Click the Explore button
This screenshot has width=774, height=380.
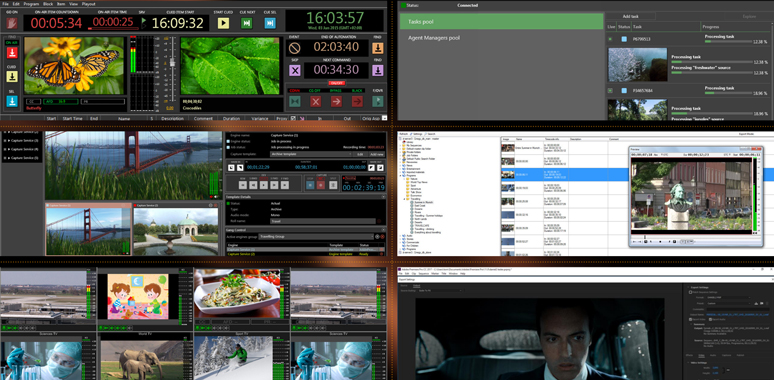[x=749, y=17]
